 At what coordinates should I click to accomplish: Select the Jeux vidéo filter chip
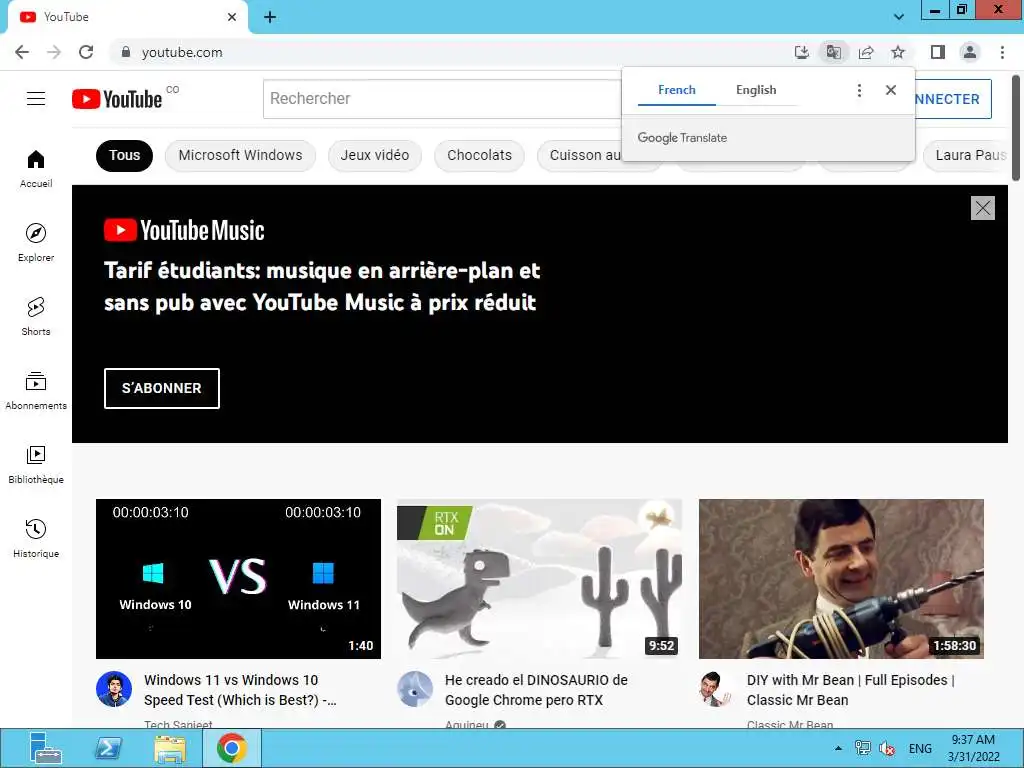click(375, 155)
